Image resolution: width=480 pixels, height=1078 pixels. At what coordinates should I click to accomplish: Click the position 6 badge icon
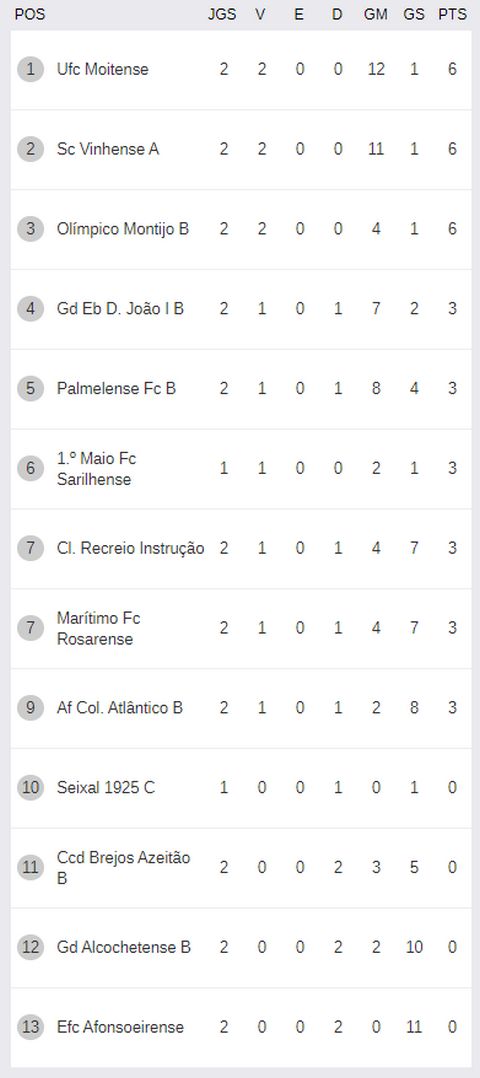30,468
